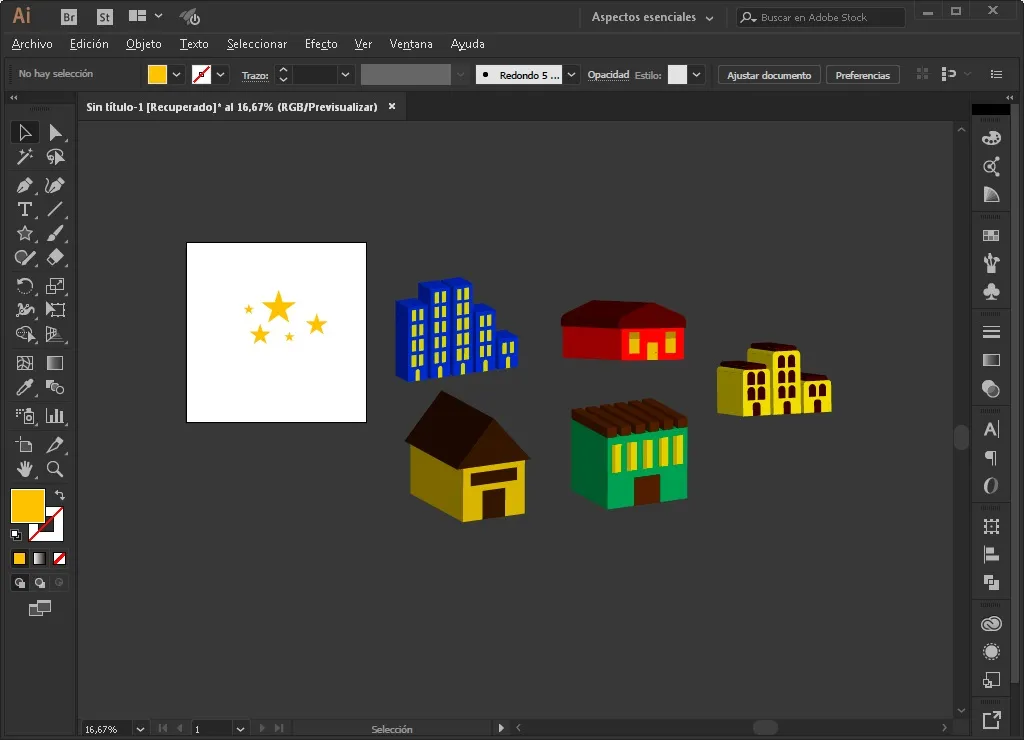Expand the Aspectos esenciales workspace menu

[x=652, y=17]
